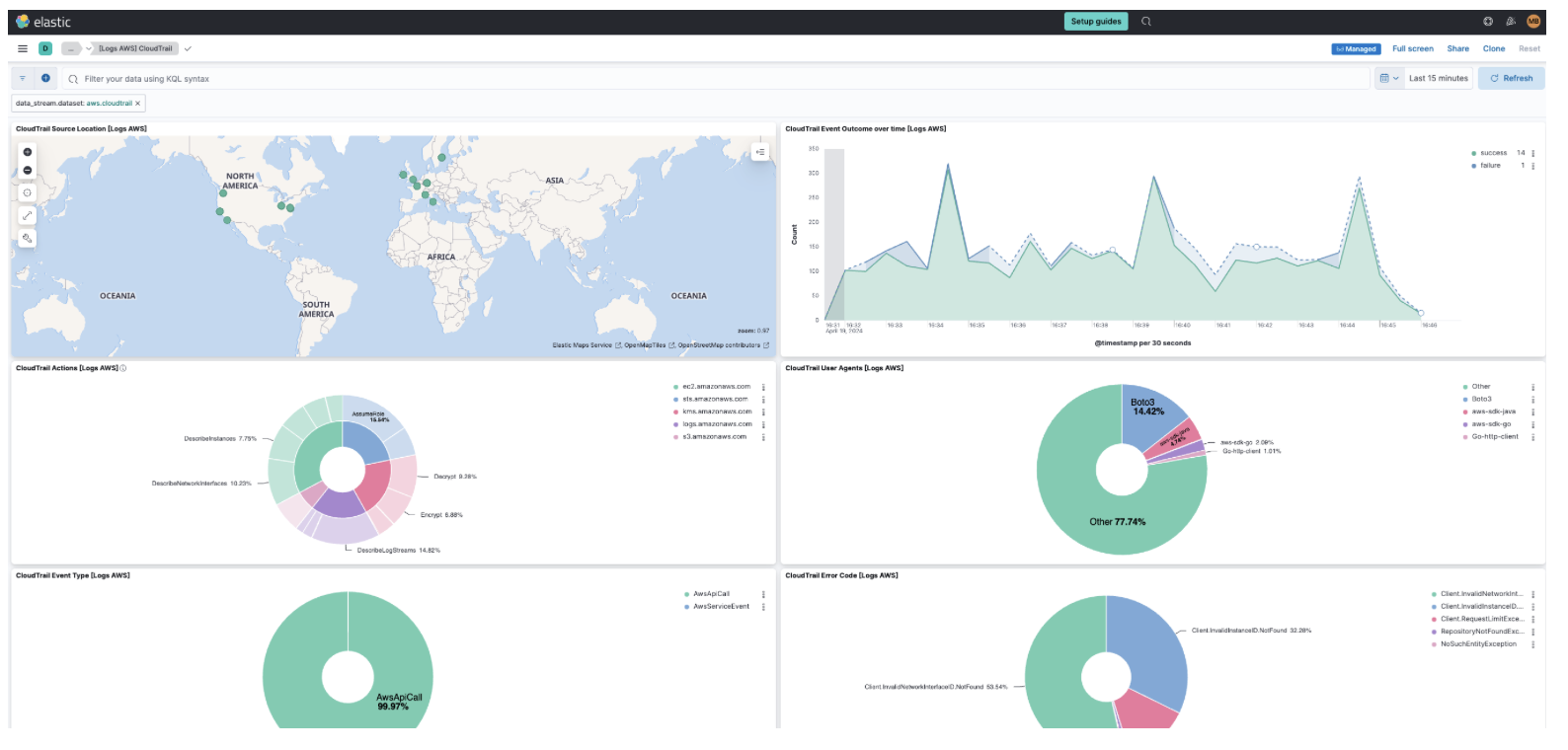Click Share in the top menu
1568x750 pixels.
1457,48
